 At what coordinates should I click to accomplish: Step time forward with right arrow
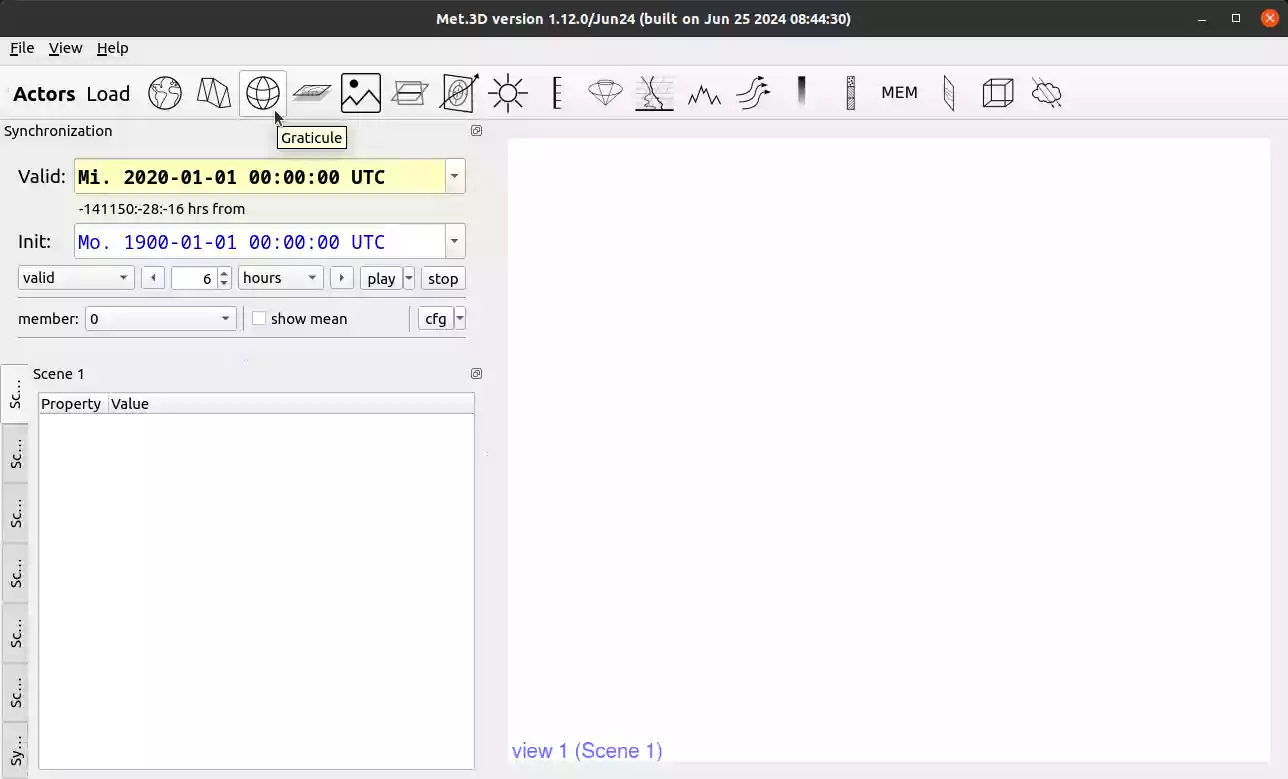coord(342,278)
